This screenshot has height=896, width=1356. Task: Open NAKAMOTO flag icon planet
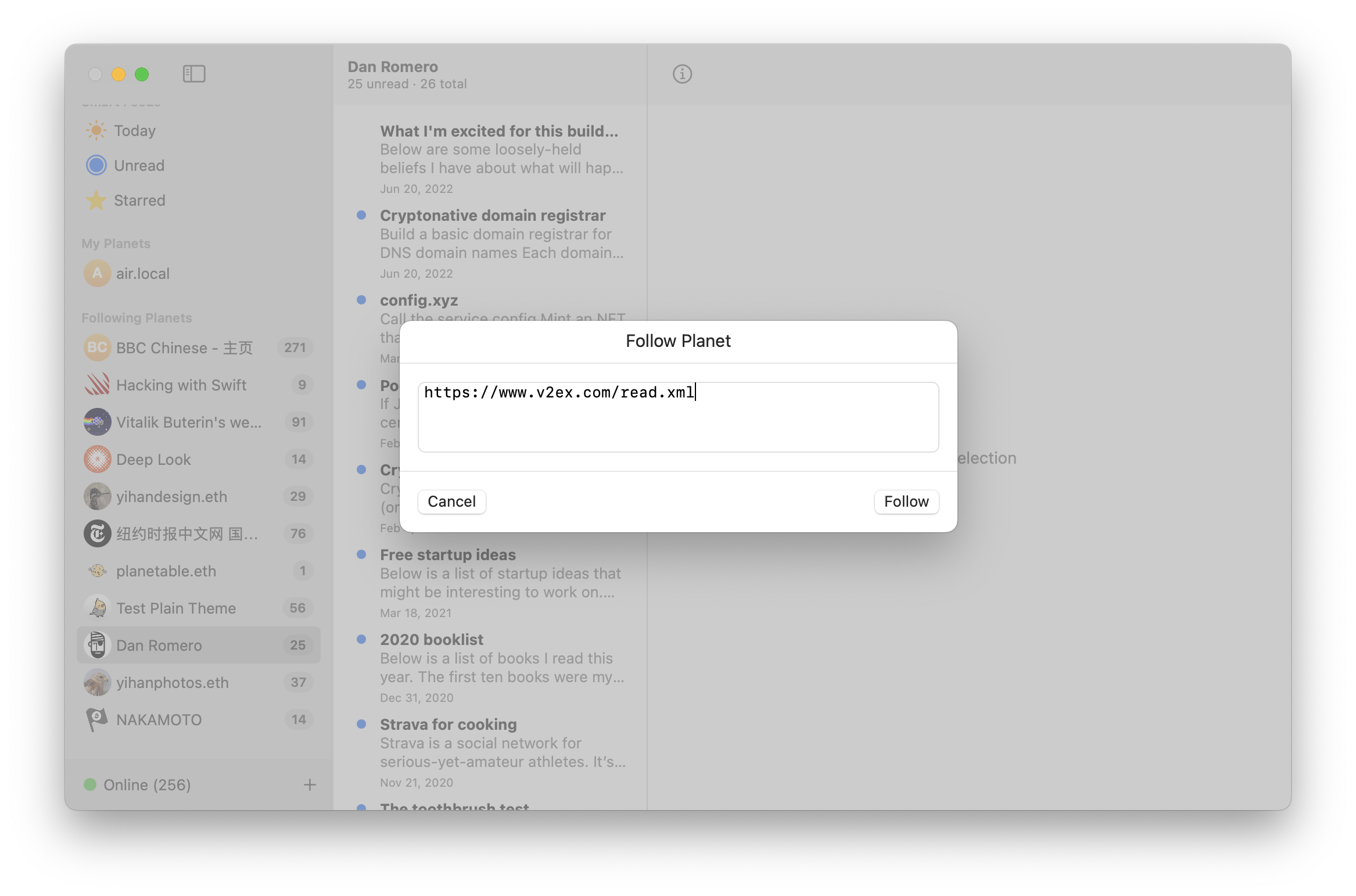97,719
